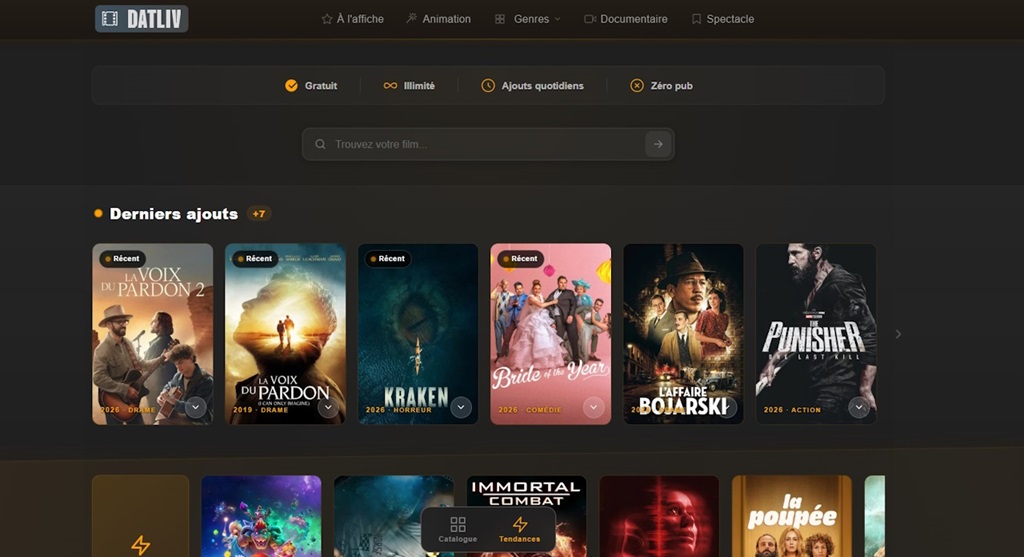Click the grid icon beside Genres
The image size is (1024, 557).
point(500,19)
